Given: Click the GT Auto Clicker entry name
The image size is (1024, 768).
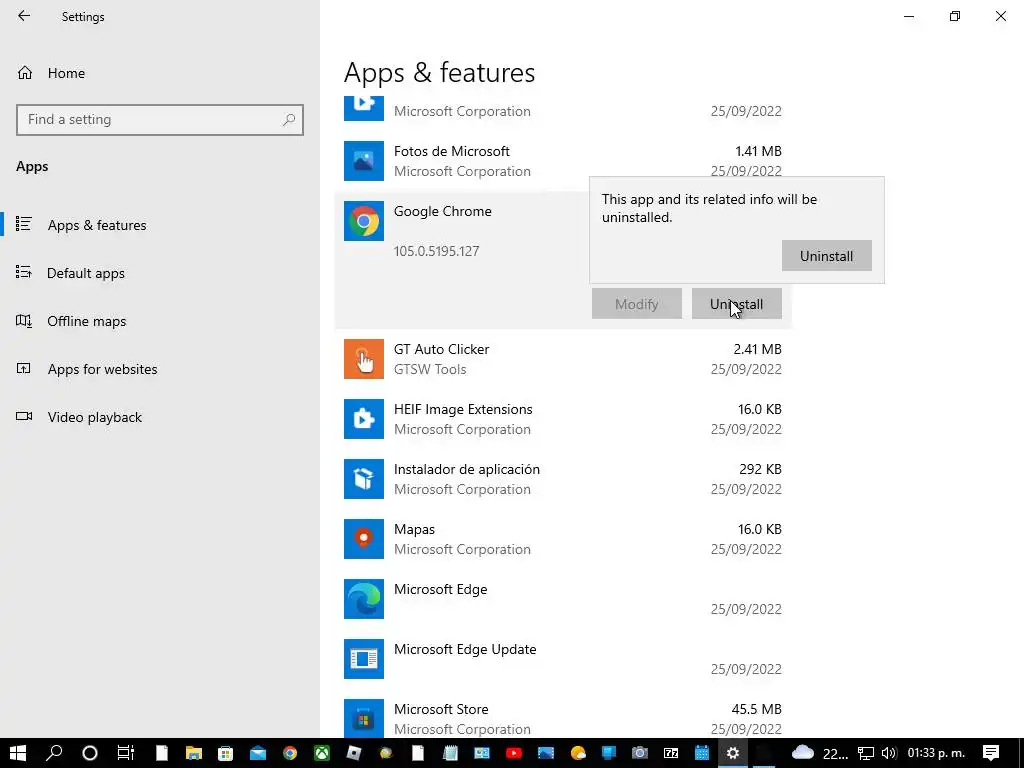Looking at the screenshot, I should coord(441,349).
